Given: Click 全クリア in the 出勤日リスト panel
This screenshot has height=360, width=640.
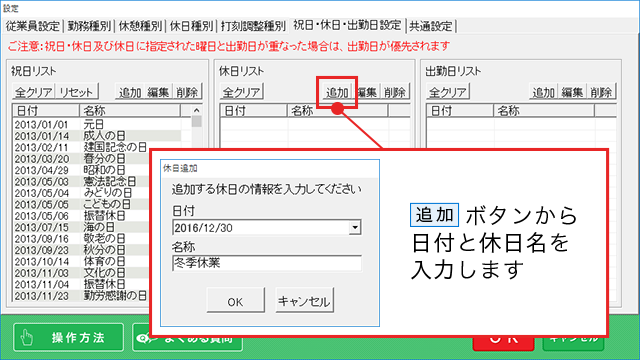Looking at the screenshot, I should click(x=448, y=92).
